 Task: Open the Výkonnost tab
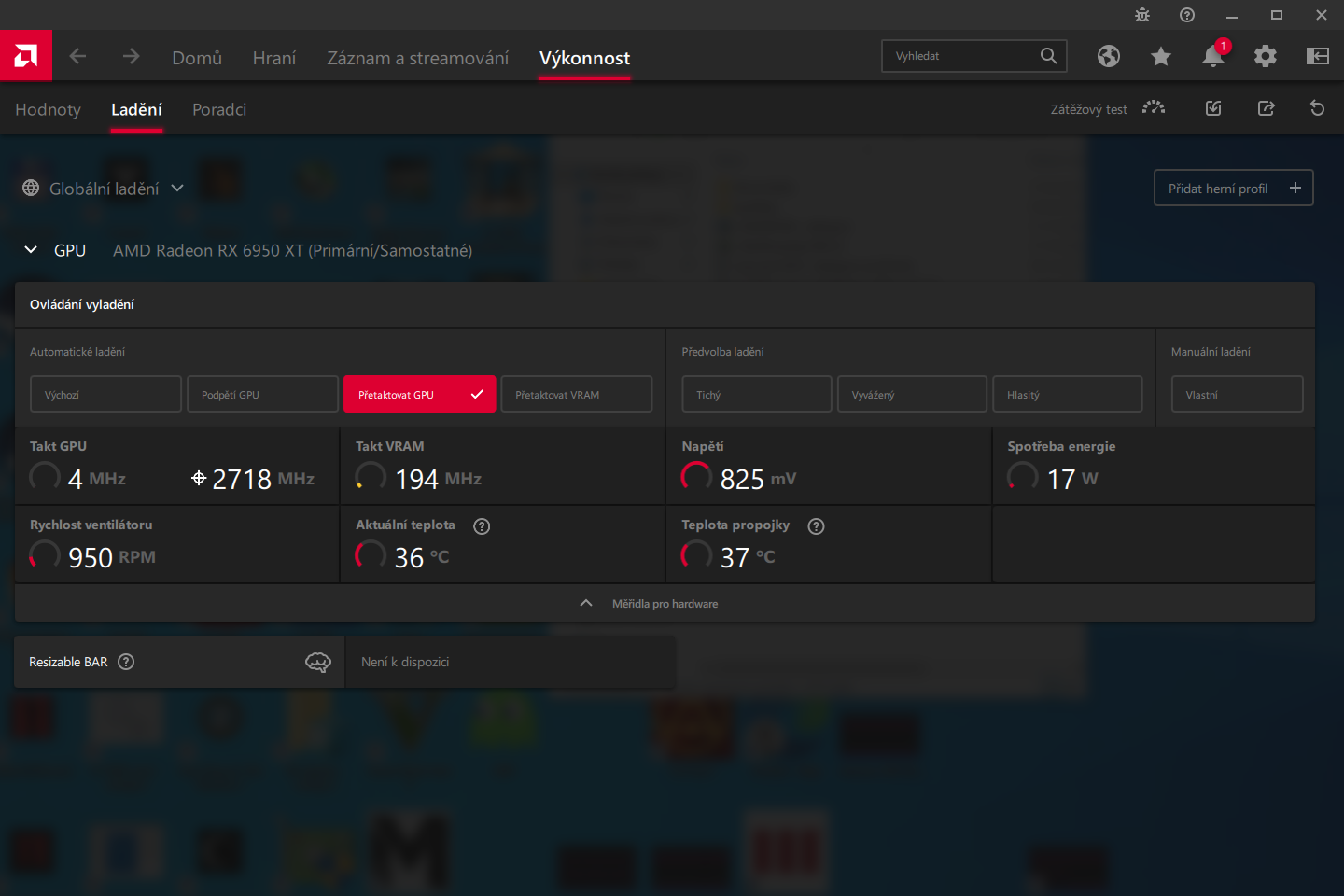point(585,58)
